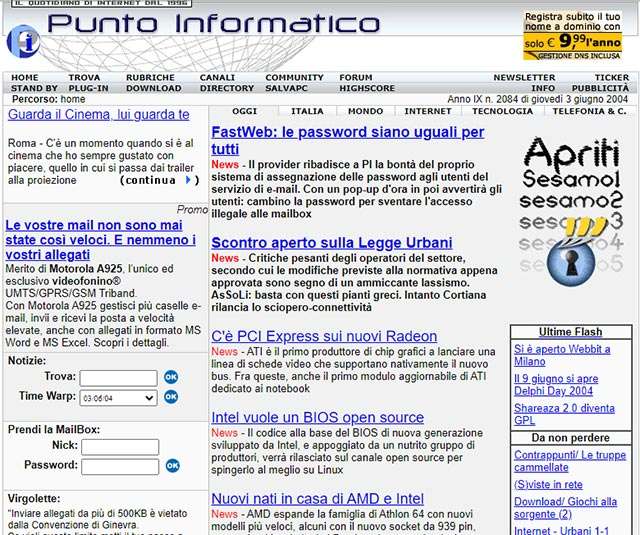Image resolution: width=640 pixels, height=535 pixels.
Task: Open the NEWSLETTER navigation link
Action: pyautogui.click(x=524, y=77)
